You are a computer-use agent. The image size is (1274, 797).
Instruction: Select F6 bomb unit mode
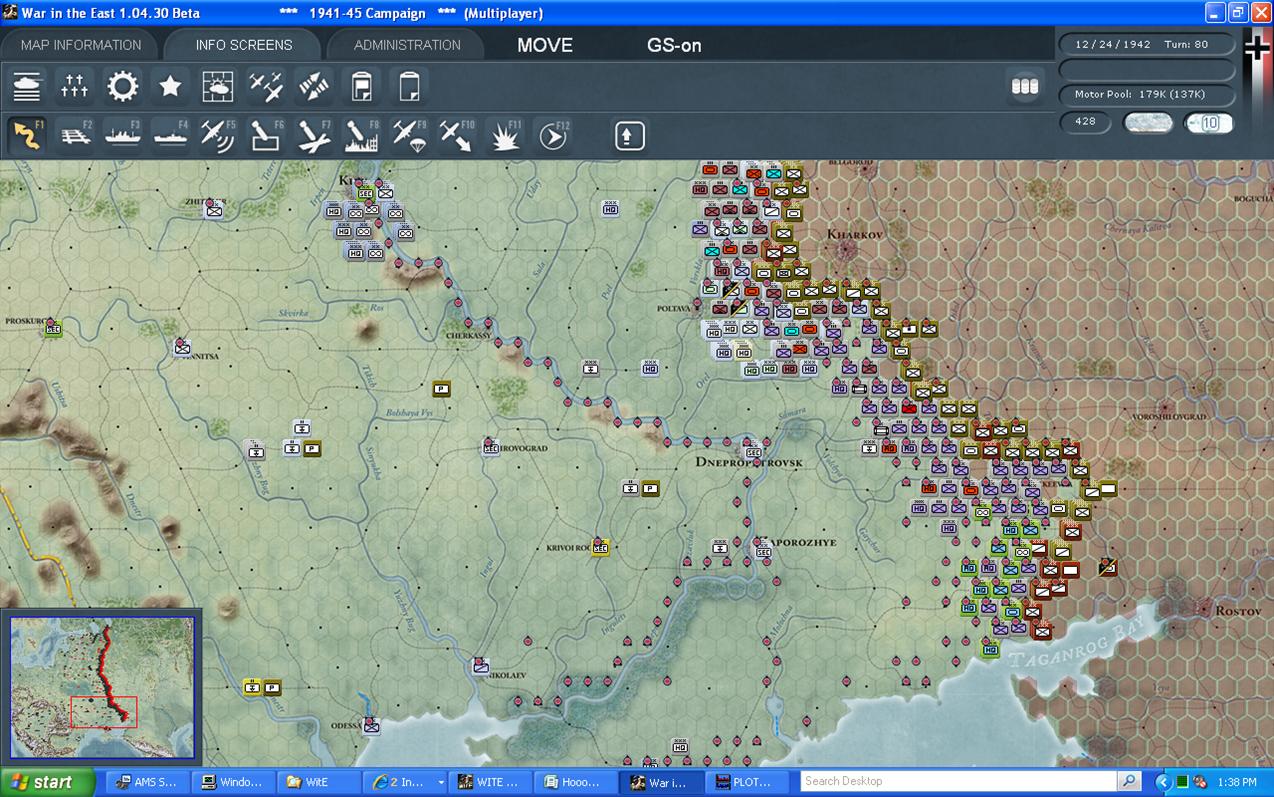[266, 135]
